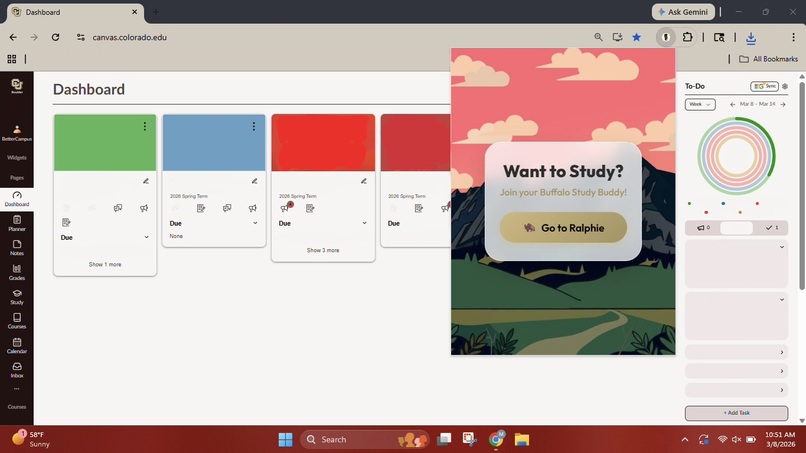Expand Due chevron on Show 3 more card
Screen dimensions: 806x453
coord(364,223)
